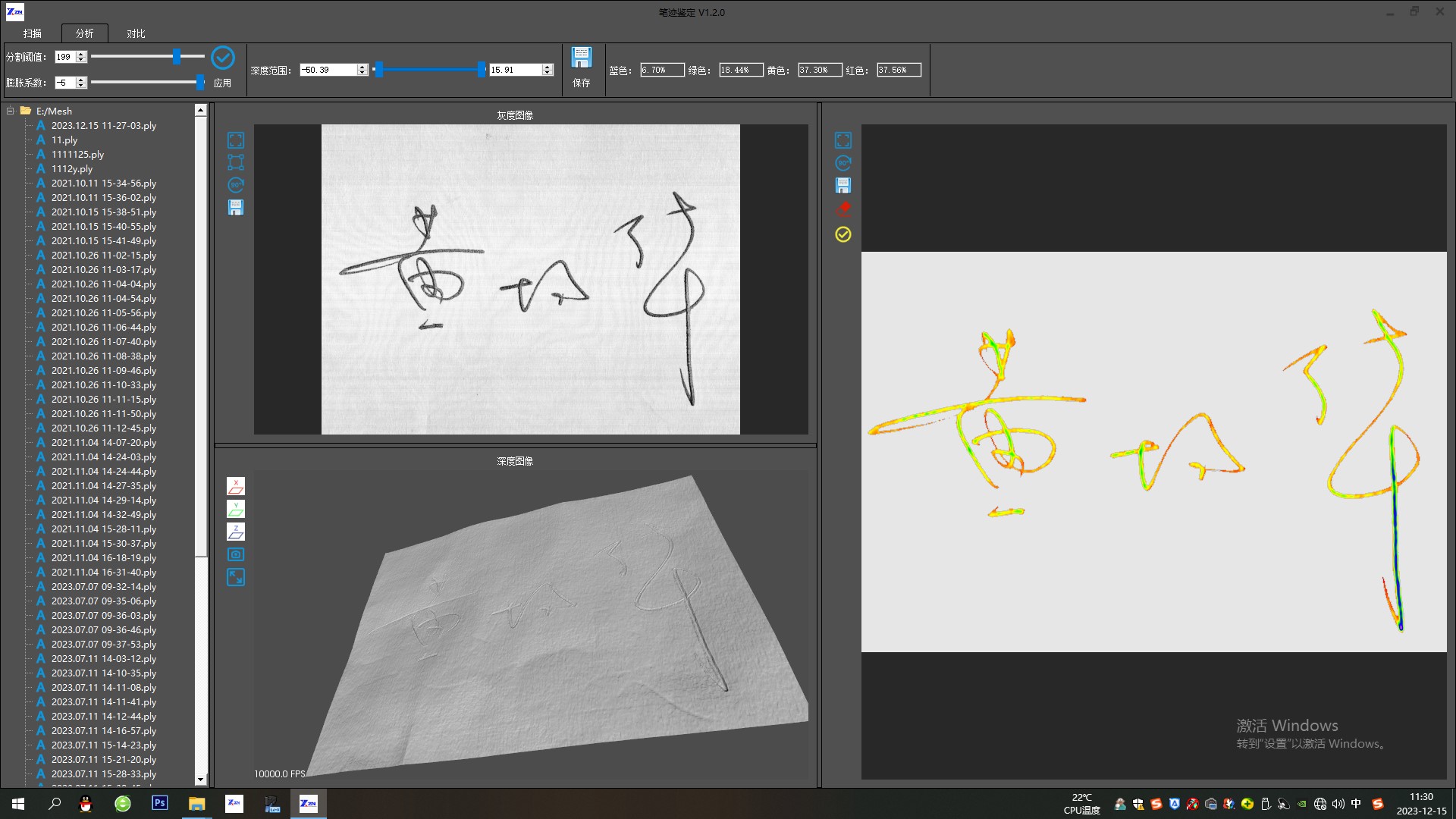The width and height of the screenshot is (1456, 819).
Task: Collapse the E:/Mesh folder tree
Action: coord(11,111)
